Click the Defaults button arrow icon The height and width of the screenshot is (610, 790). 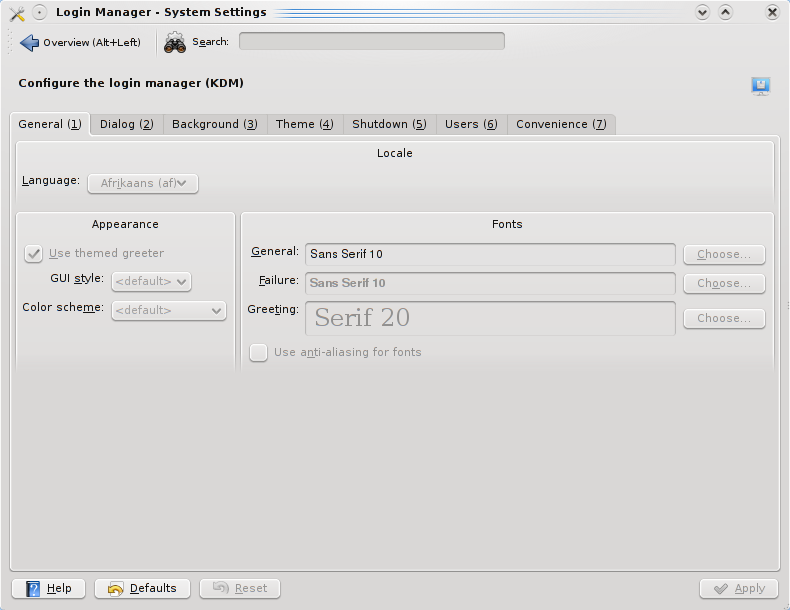pyautogui.click(x=115, y=589)
